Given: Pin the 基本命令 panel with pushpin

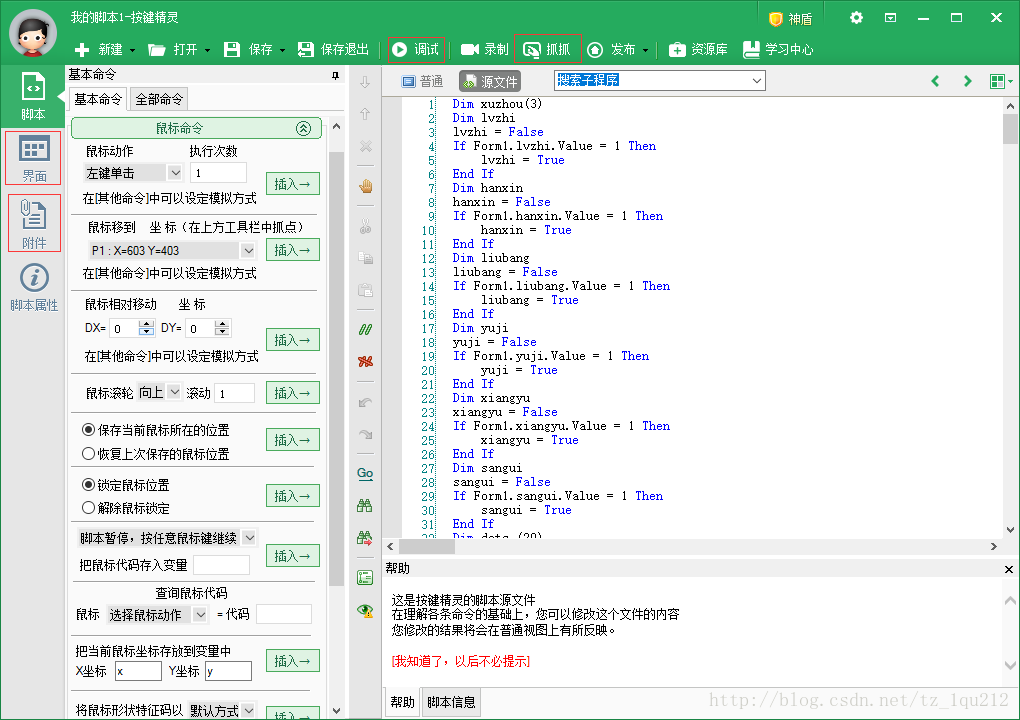Looking at the screenshot, I should [x=336, y=75].
